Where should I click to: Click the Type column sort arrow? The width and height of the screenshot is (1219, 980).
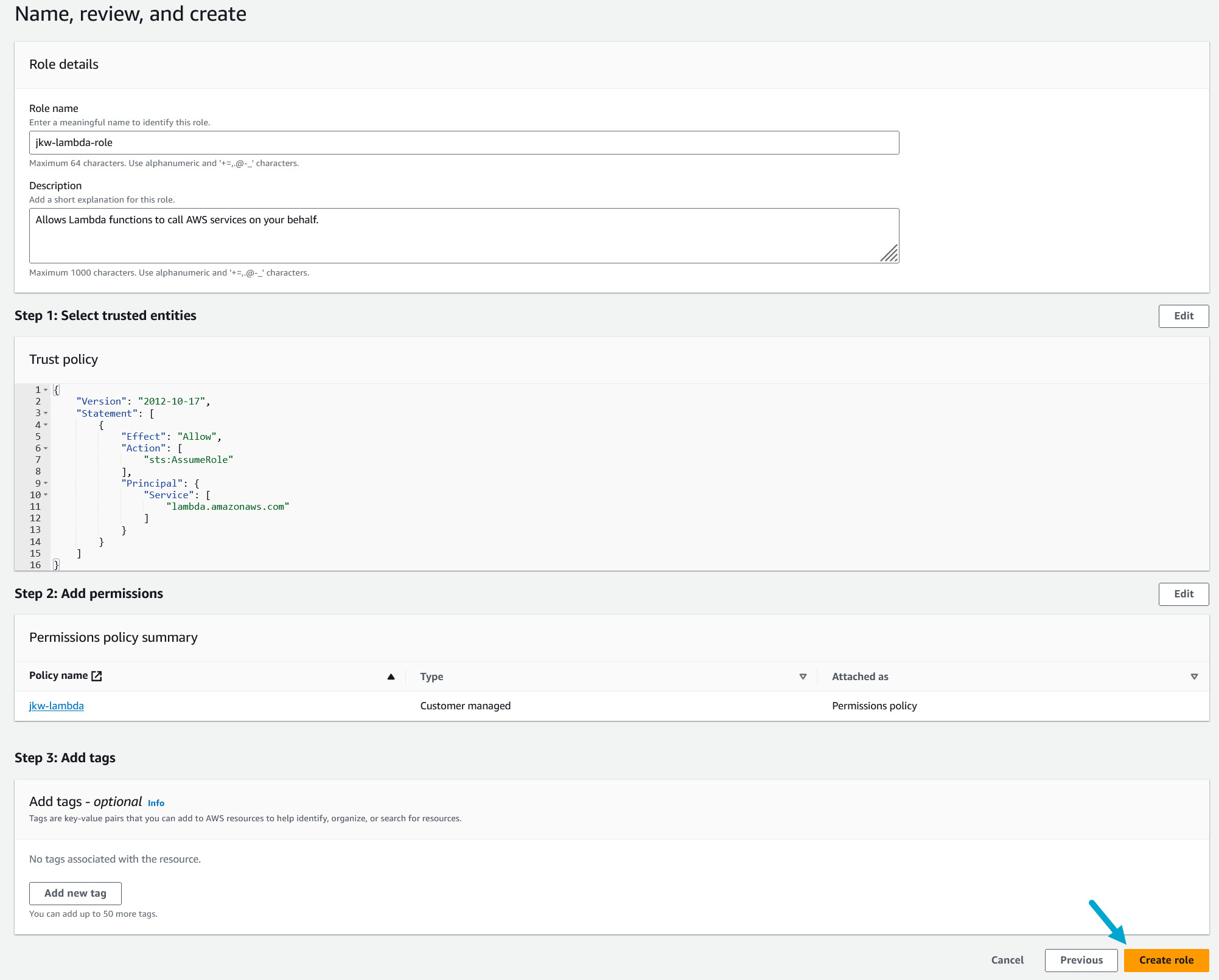803,676
